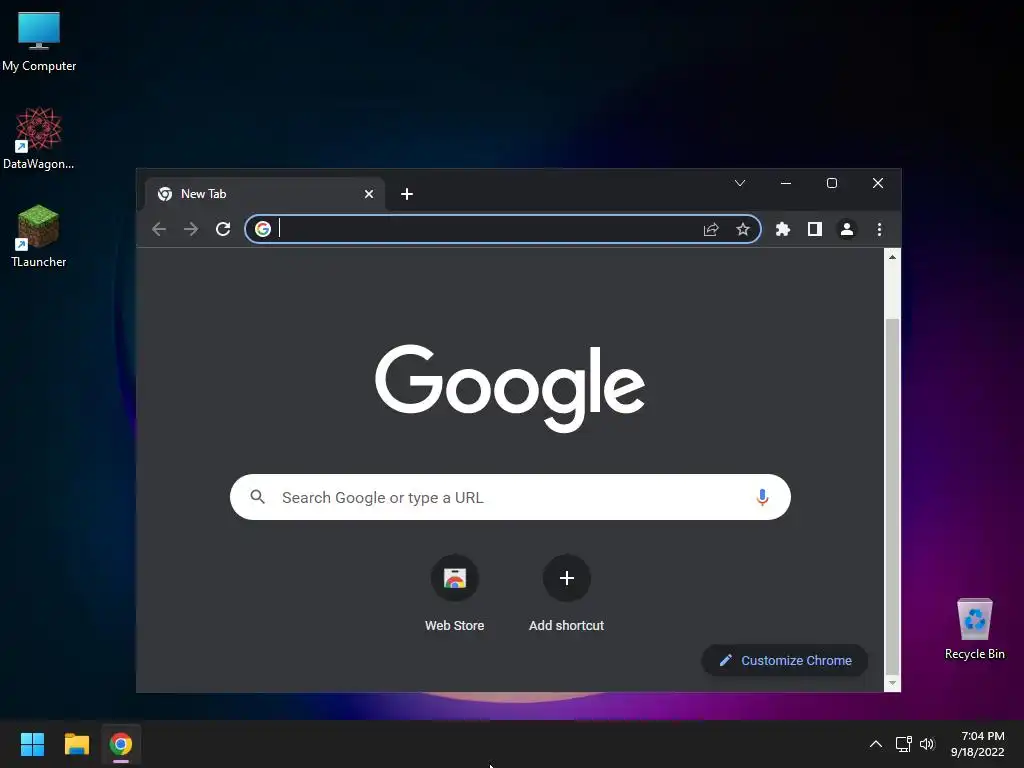Open the Web Store shortcut
1024x768 pixels.
pos(455,593)
